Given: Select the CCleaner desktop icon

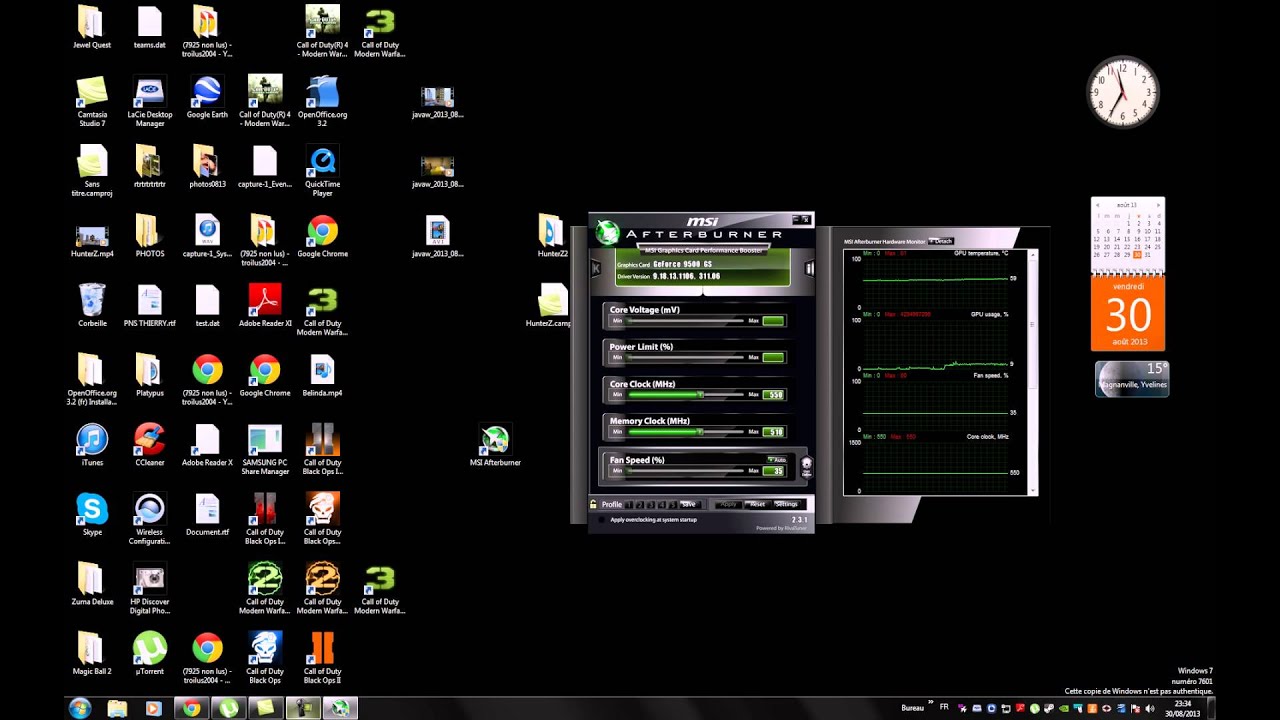Looking at the screenshot, I should [150, 446].
